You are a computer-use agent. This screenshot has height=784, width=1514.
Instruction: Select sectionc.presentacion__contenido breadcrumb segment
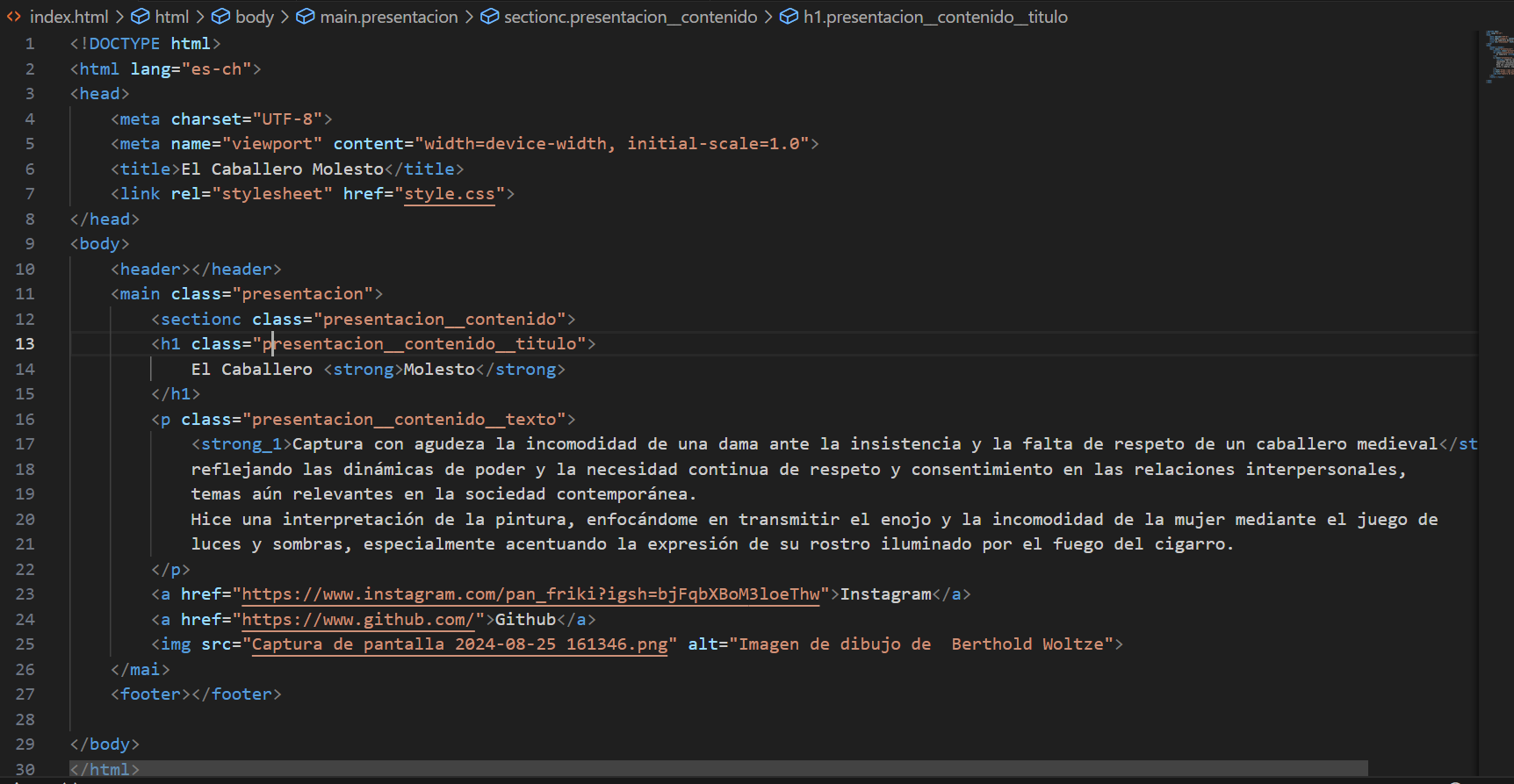pyautogui.click(x=631, y=17)
